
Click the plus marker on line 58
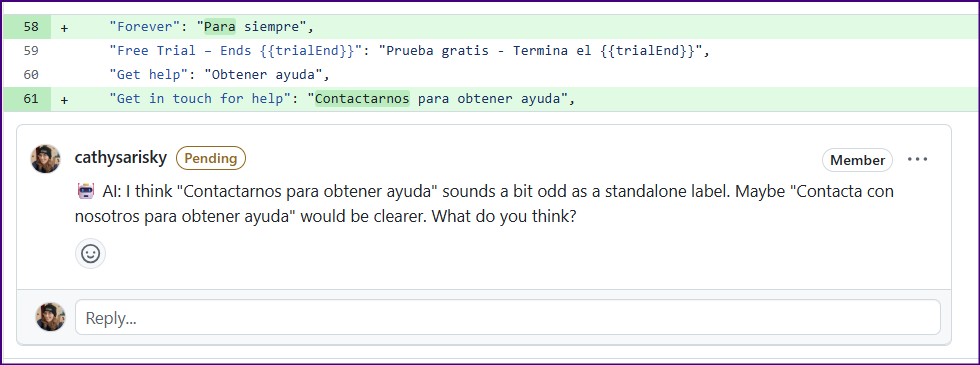[64, 28]
